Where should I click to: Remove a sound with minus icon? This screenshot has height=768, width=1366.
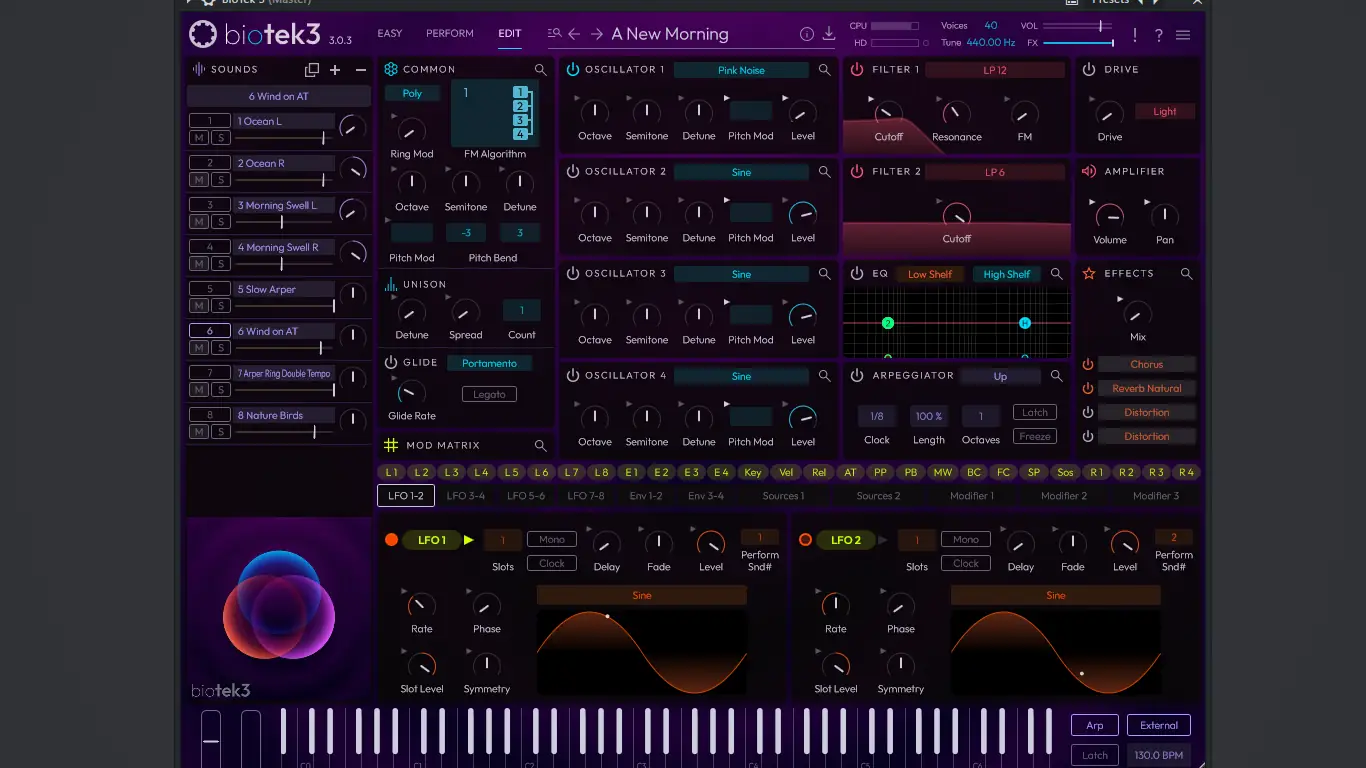click(x=361, y=70)
